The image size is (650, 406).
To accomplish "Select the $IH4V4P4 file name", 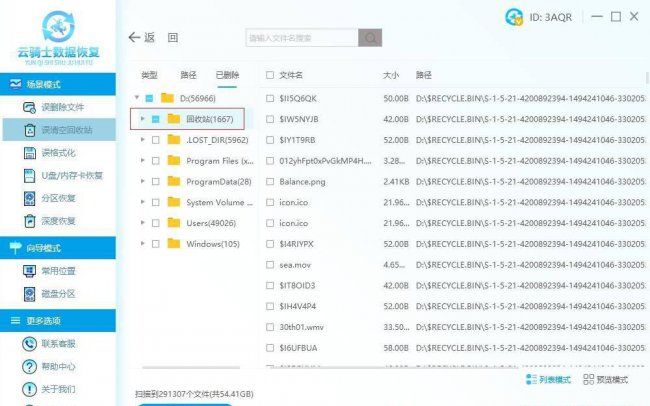I will pyautogui.click(x=298, y=306).
